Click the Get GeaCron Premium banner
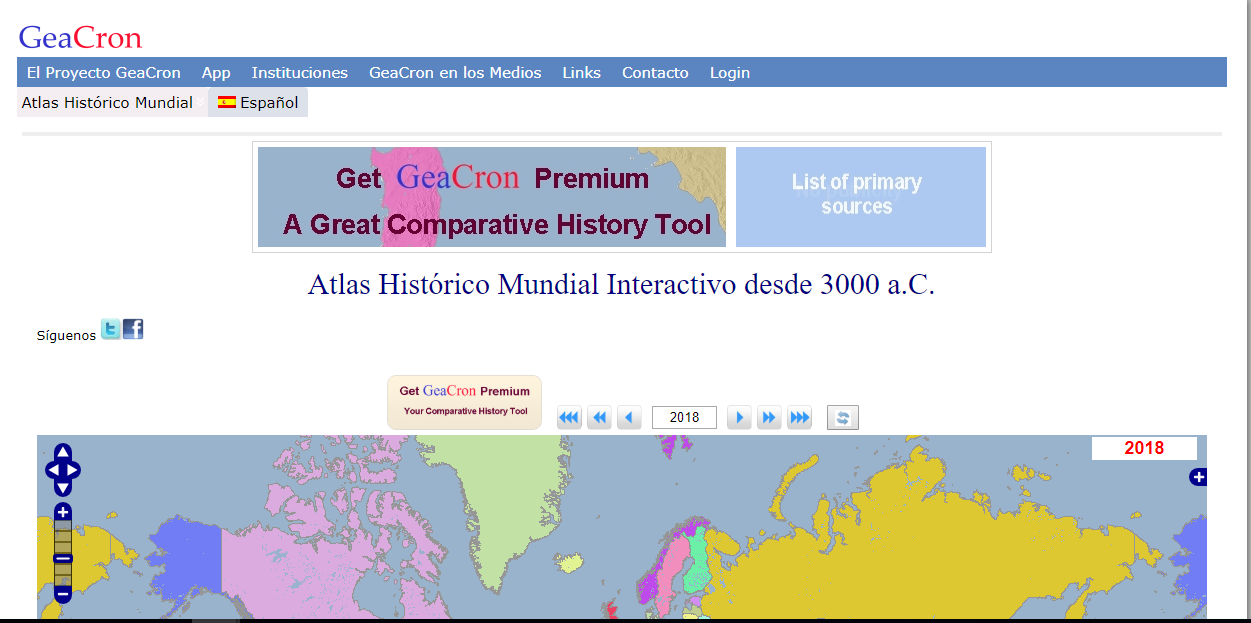Screen dimensions: 1251x623 [490, 197]
